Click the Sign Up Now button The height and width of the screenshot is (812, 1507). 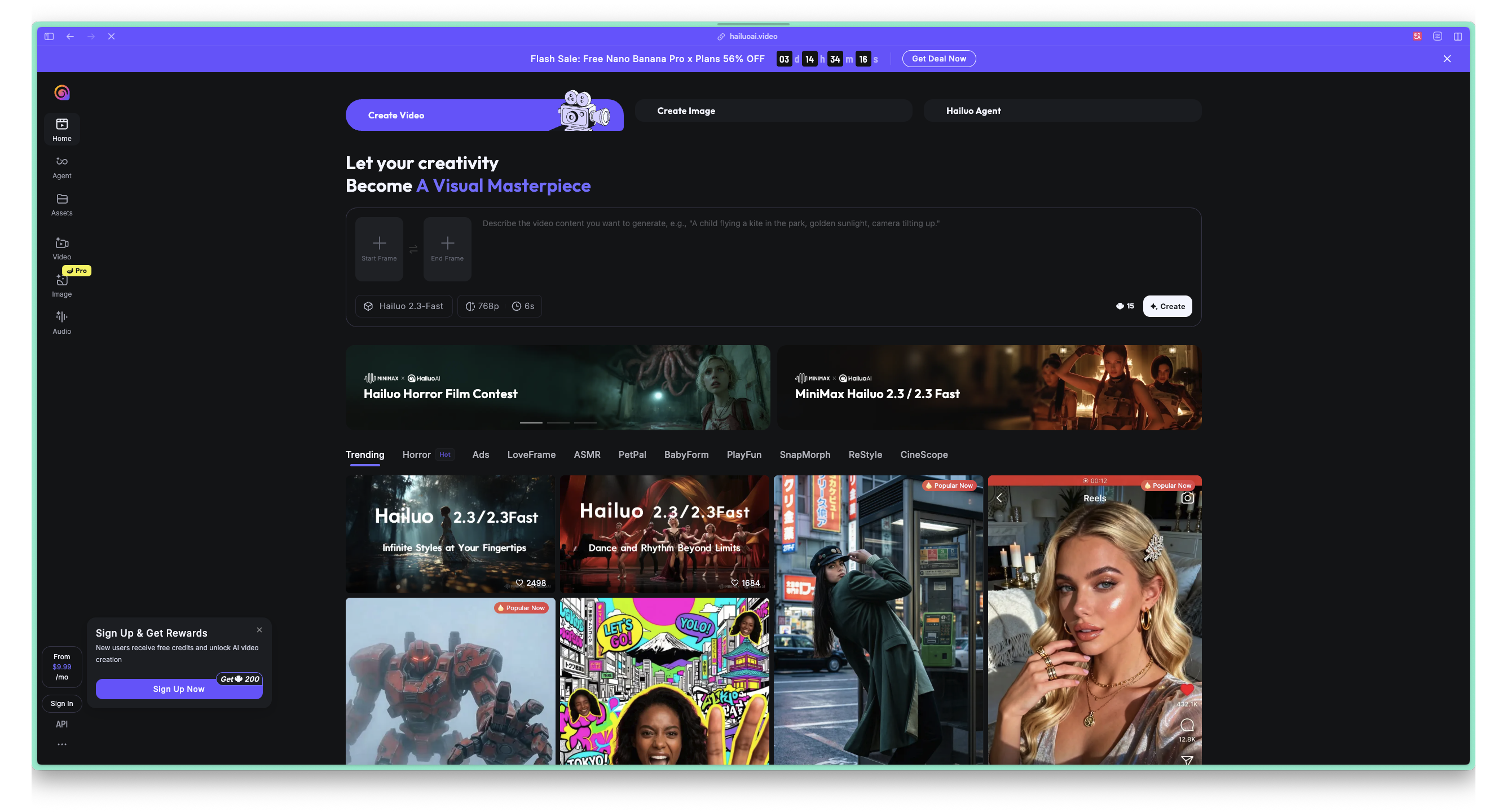pos(179,689)
